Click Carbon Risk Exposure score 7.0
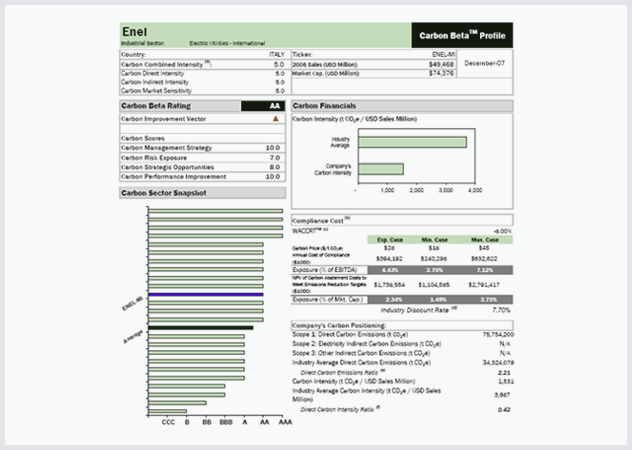Viewport: 632px width, 450px height. pos(275,158)
